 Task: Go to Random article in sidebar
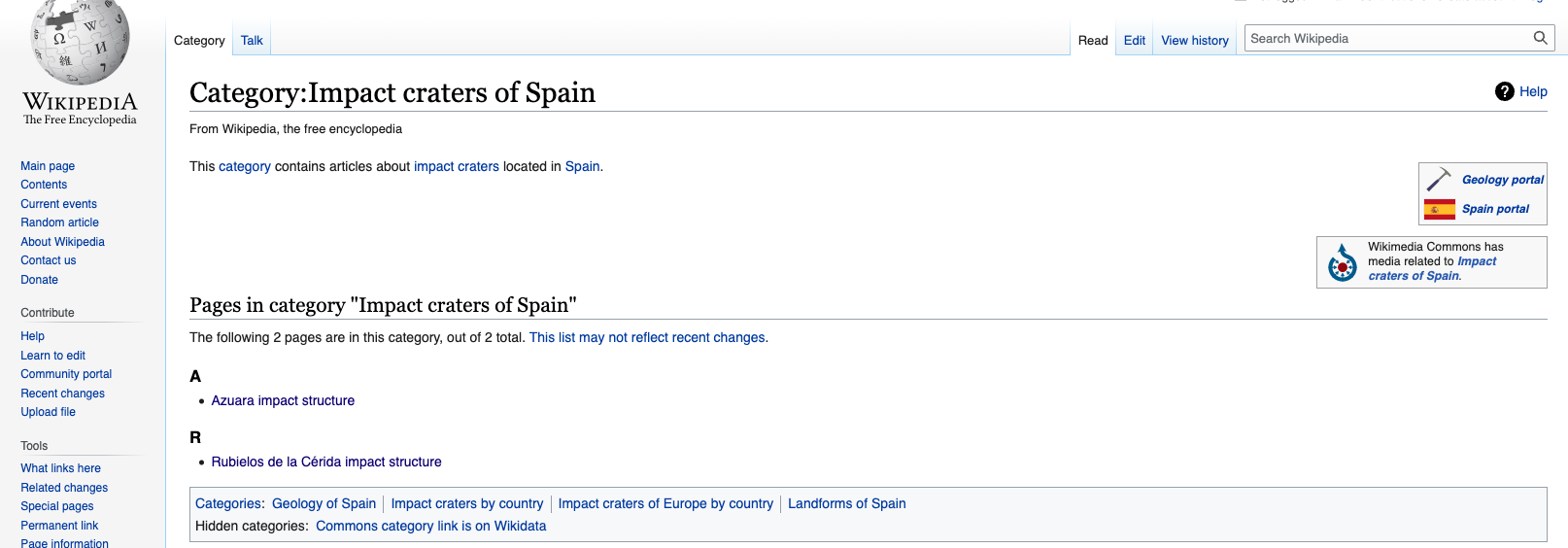(x=59, y=223)
